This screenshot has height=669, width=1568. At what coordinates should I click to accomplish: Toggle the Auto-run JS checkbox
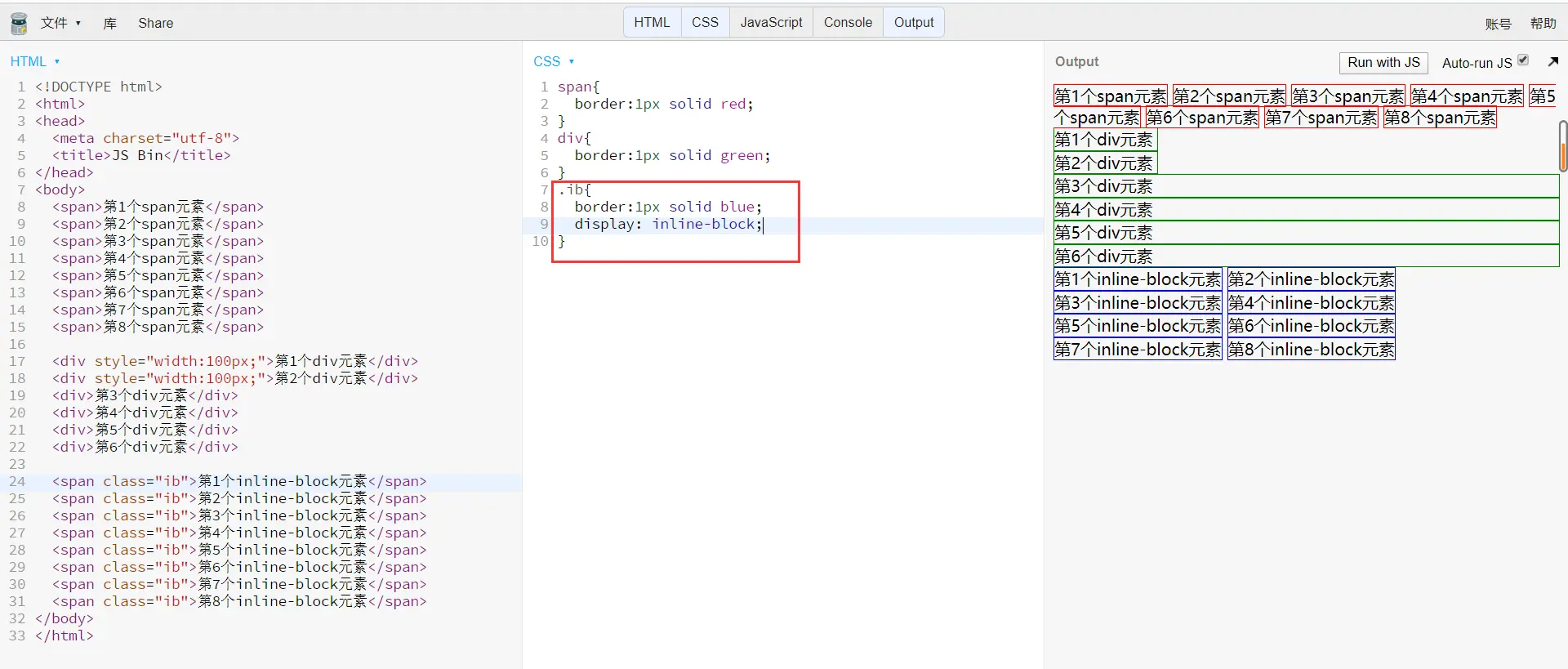point(1523,60)
